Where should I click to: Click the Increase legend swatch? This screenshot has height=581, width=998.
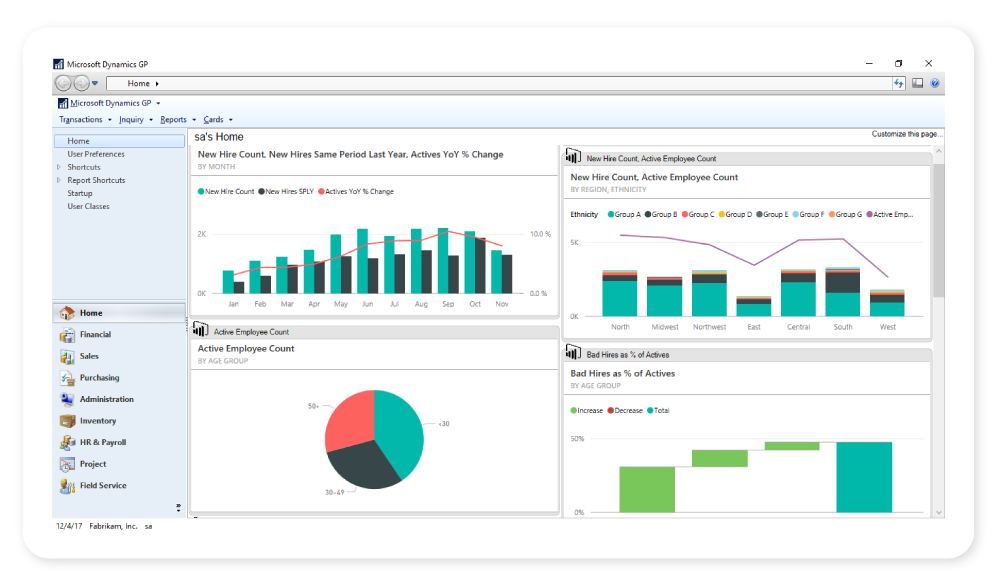[x=573, y=410]
